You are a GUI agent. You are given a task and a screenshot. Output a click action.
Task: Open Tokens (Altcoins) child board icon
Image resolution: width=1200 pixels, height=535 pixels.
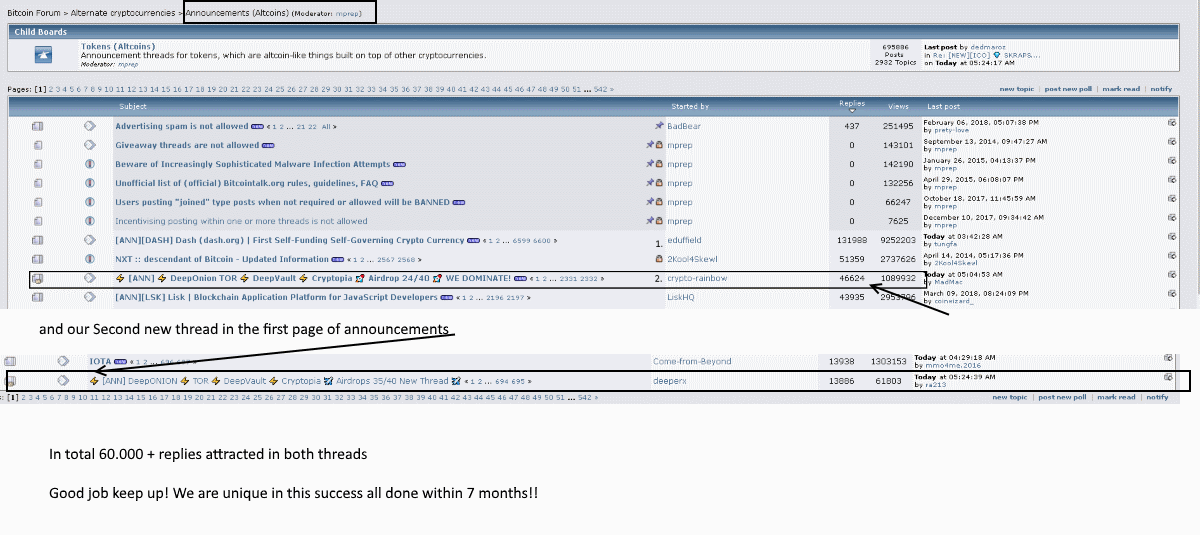pos(42,53)
